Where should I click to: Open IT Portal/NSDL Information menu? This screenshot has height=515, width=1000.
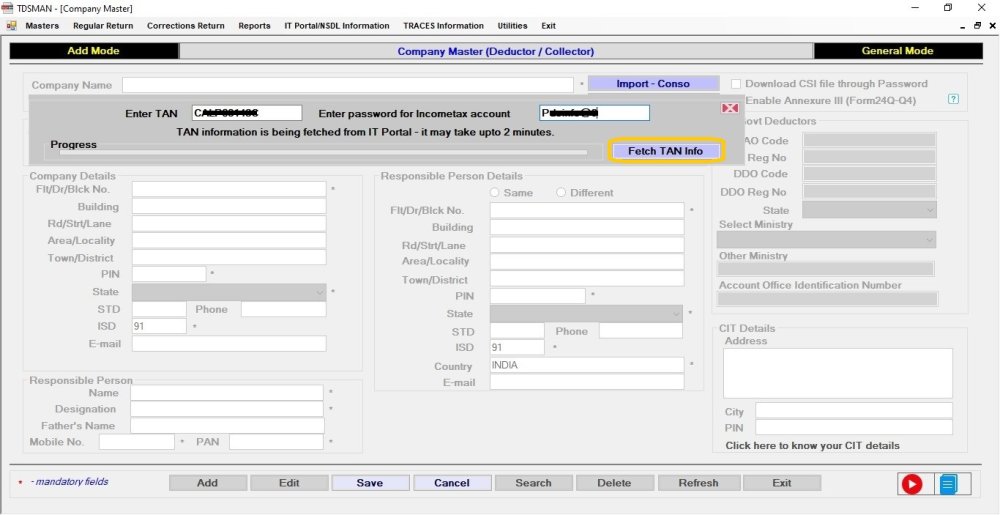pos(337,26)
